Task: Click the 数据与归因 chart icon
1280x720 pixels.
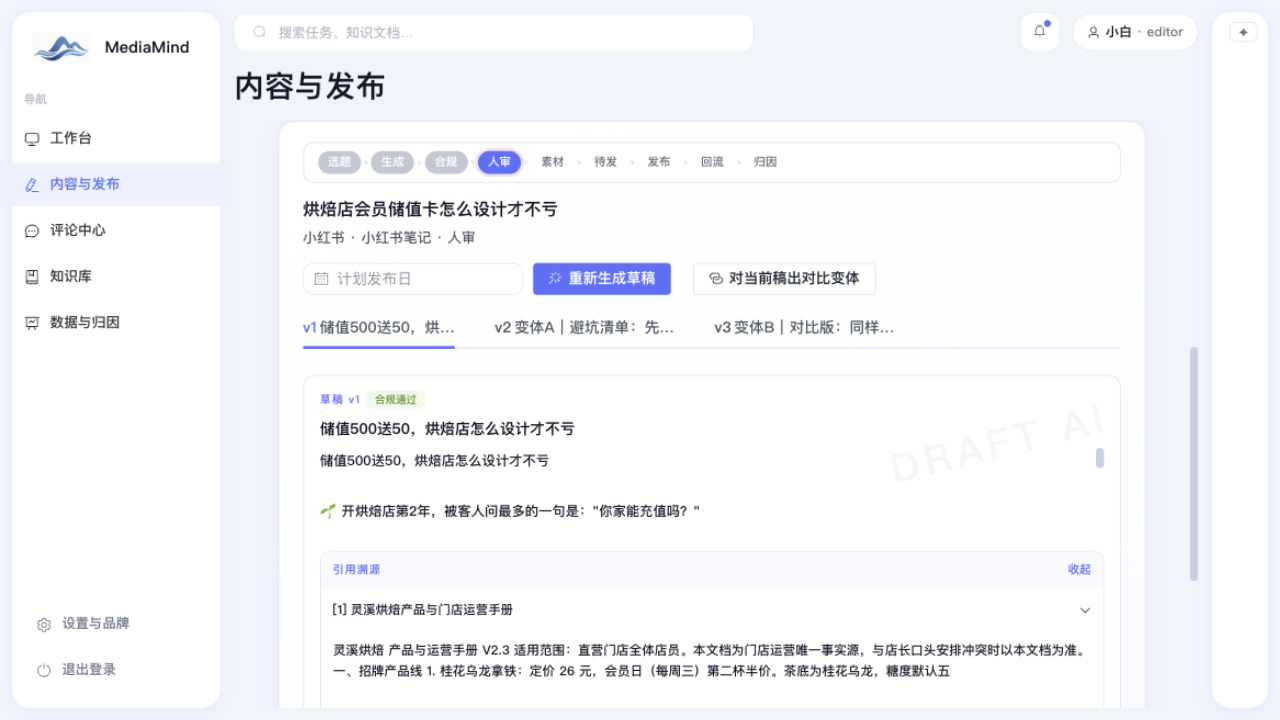Action: [32, 323]
